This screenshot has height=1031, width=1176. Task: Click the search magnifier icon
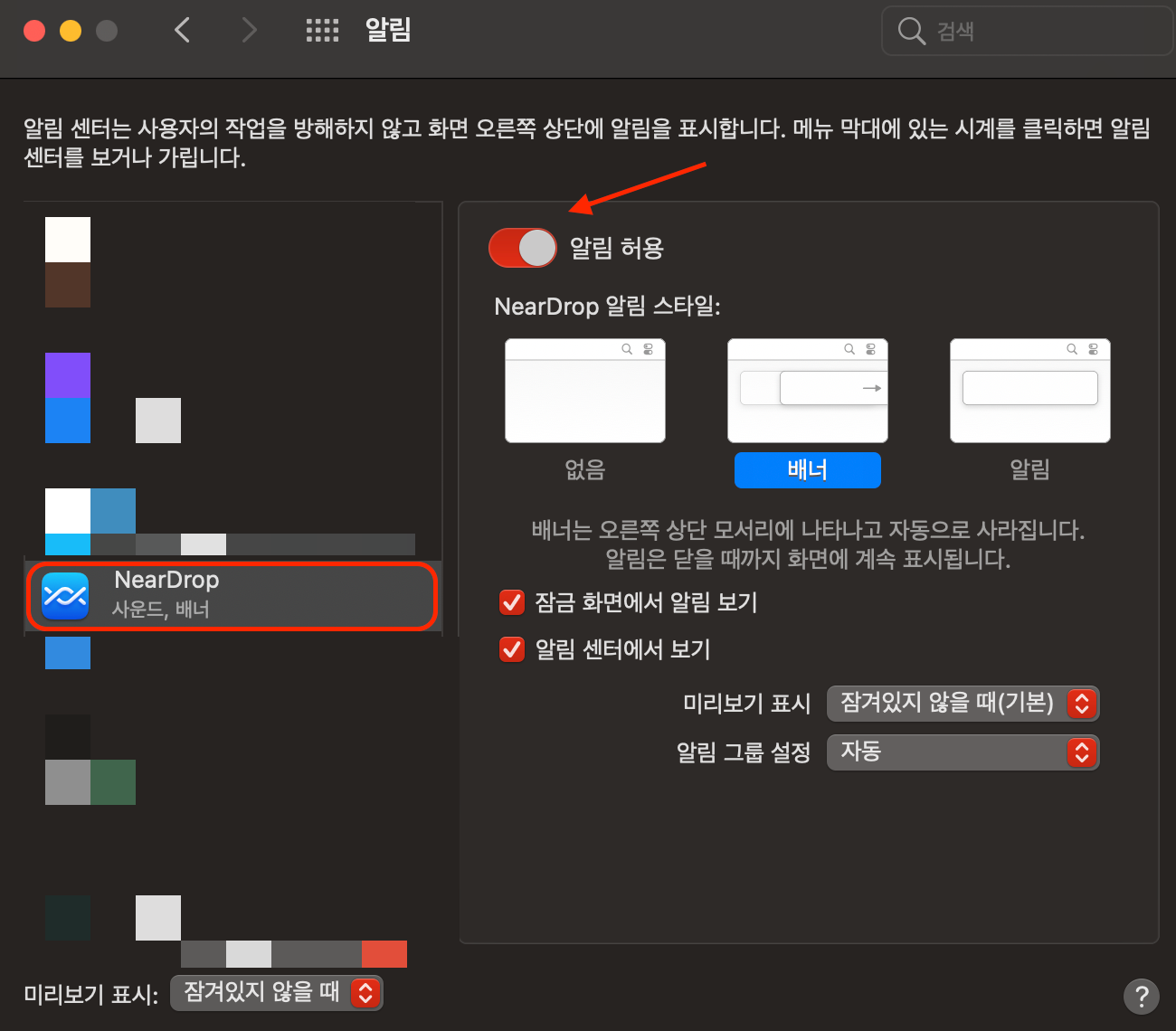(x=911, y=32)
